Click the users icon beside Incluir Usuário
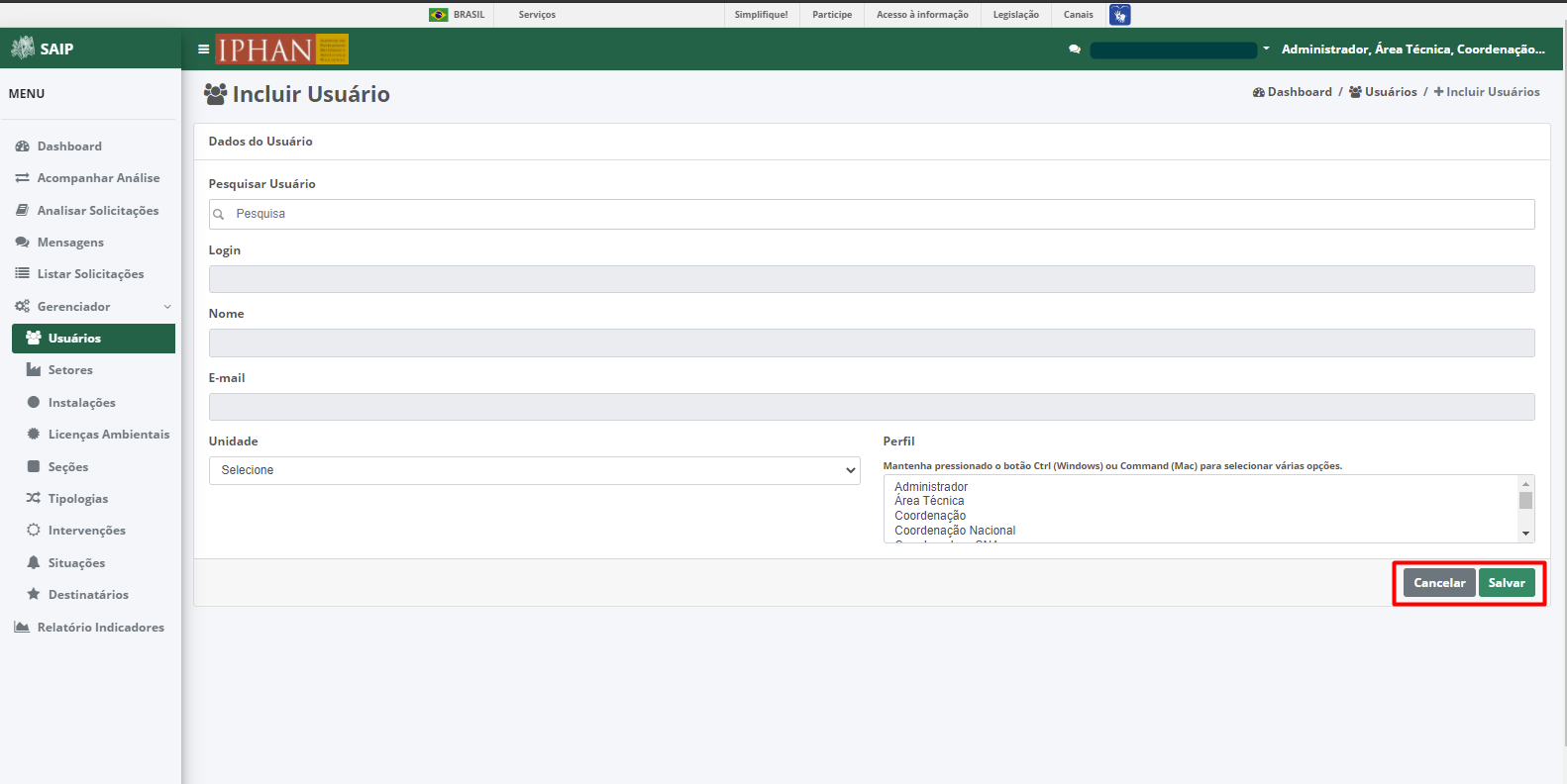 coord(215,94)
